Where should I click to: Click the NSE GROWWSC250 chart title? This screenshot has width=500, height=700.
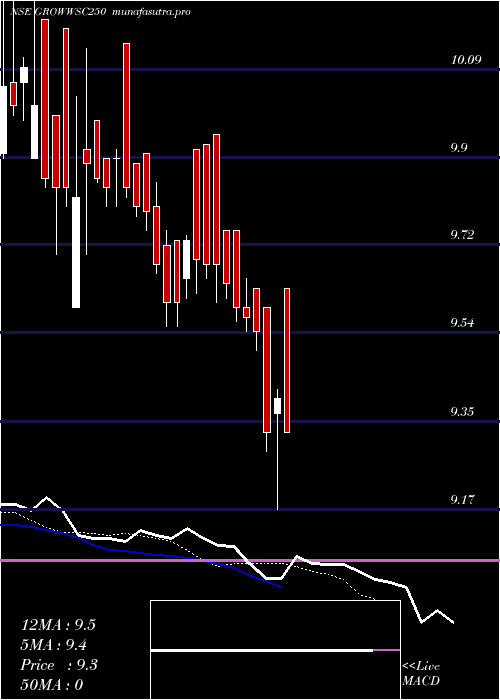(58, 12)
